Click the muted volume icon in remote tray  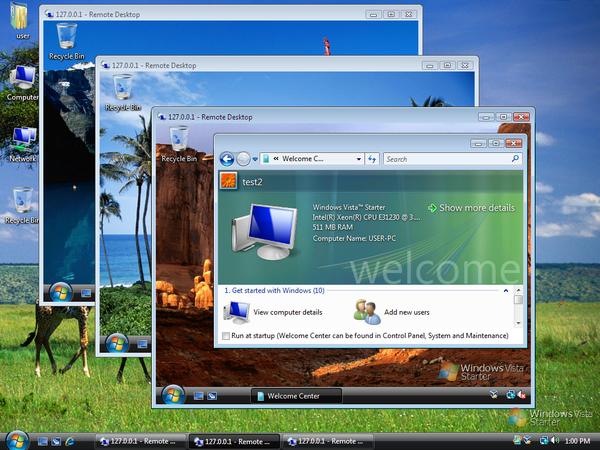521,395
